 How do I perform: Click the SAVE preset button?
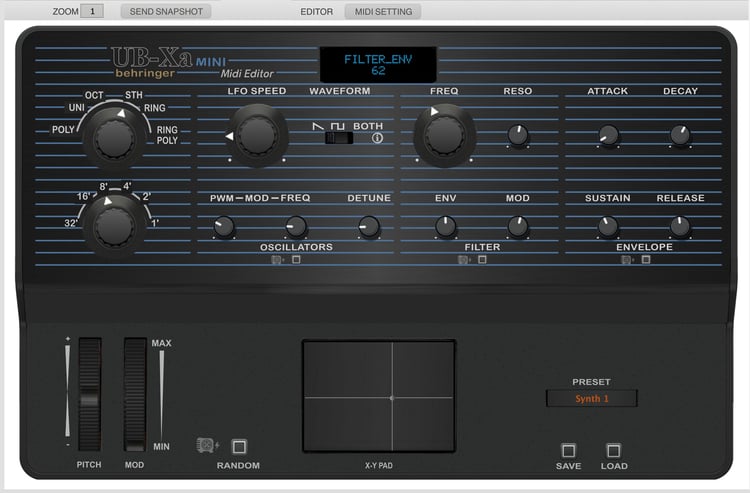(568, 450)
